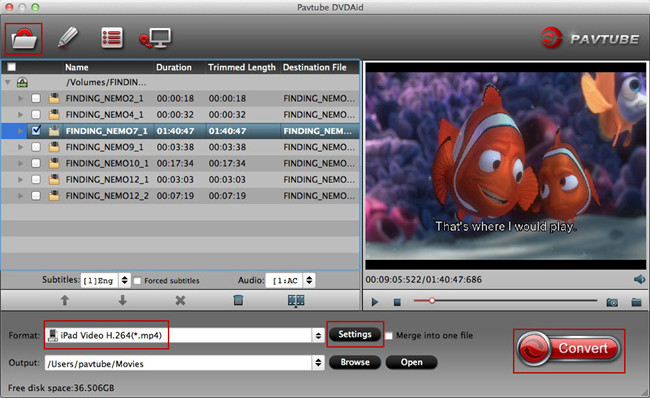Click the iPad device icon in Format field
This screenshot has width=650, height=398.
click(53, 335)
